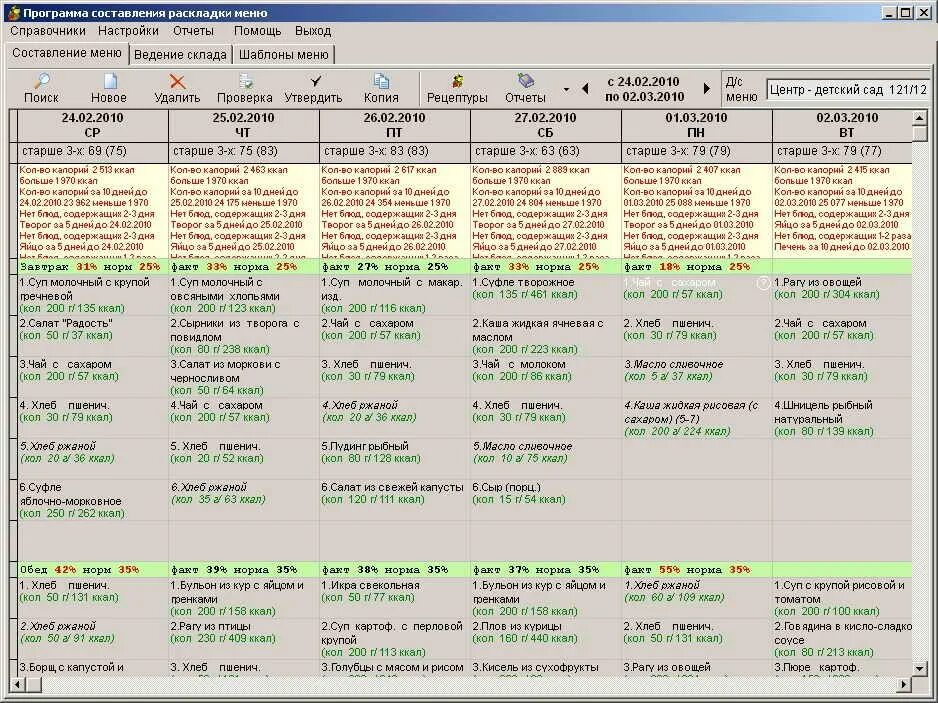The height and width of the screenshot is (703, 938).
Task: Select the 24.02.2010 СР column header
Action: coord(93,125)
